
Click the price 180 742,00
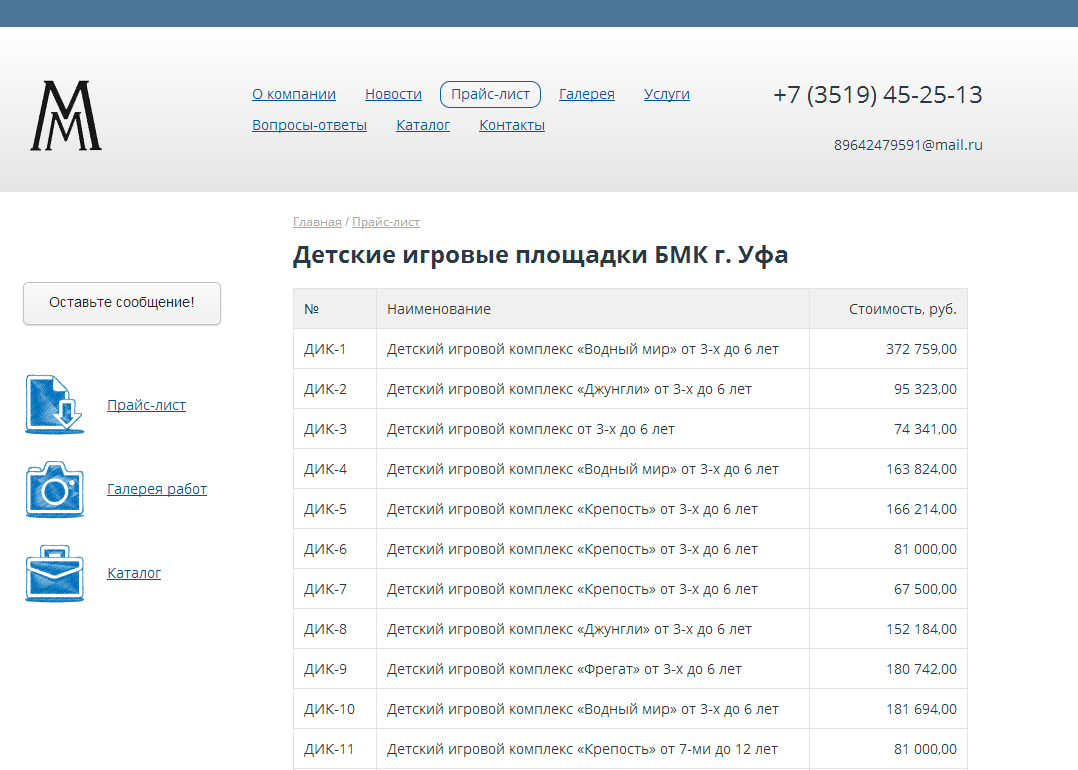coord(921,668)
